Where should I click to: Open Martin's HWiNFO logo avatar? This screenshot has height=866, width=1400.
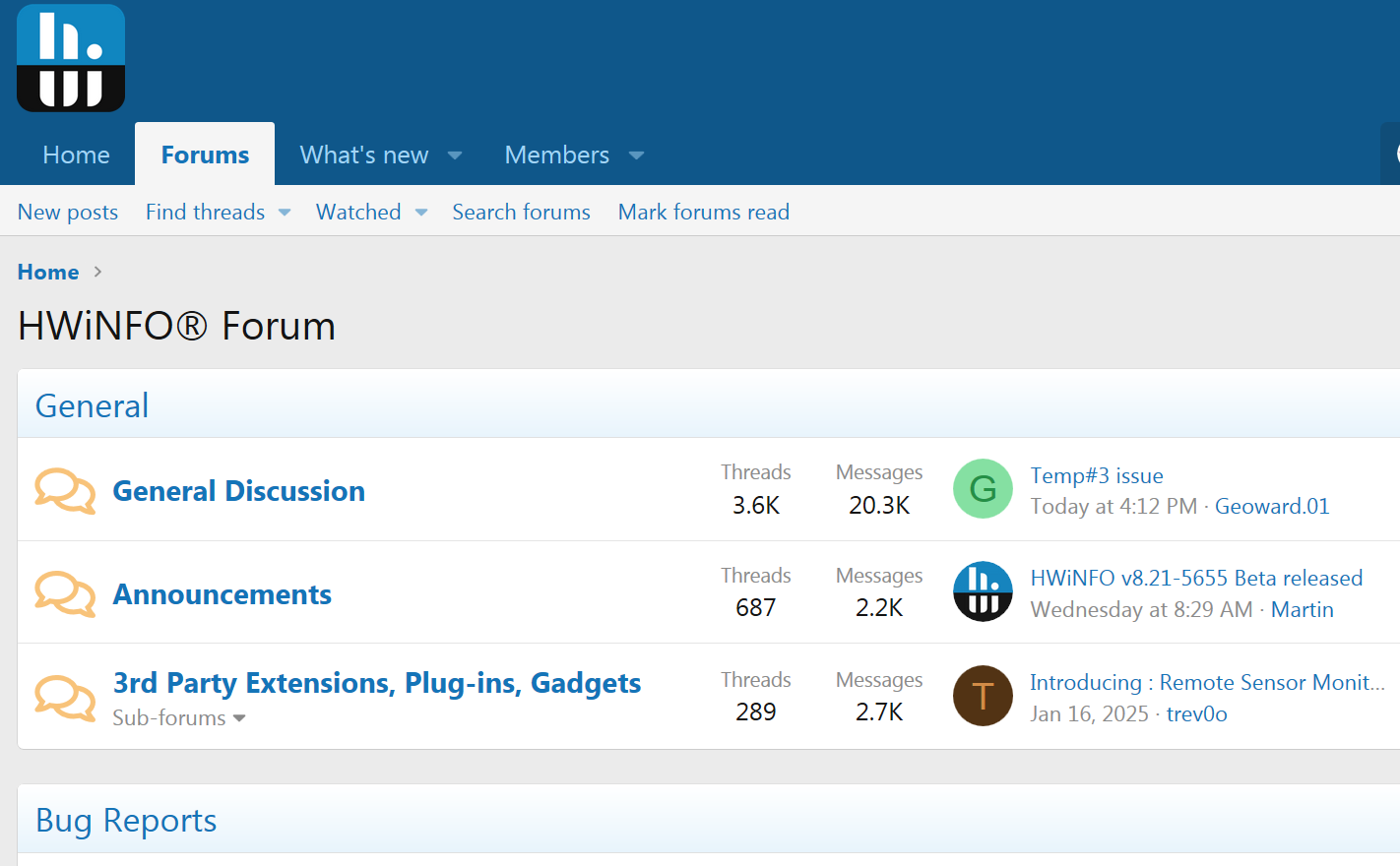(983, 591)
